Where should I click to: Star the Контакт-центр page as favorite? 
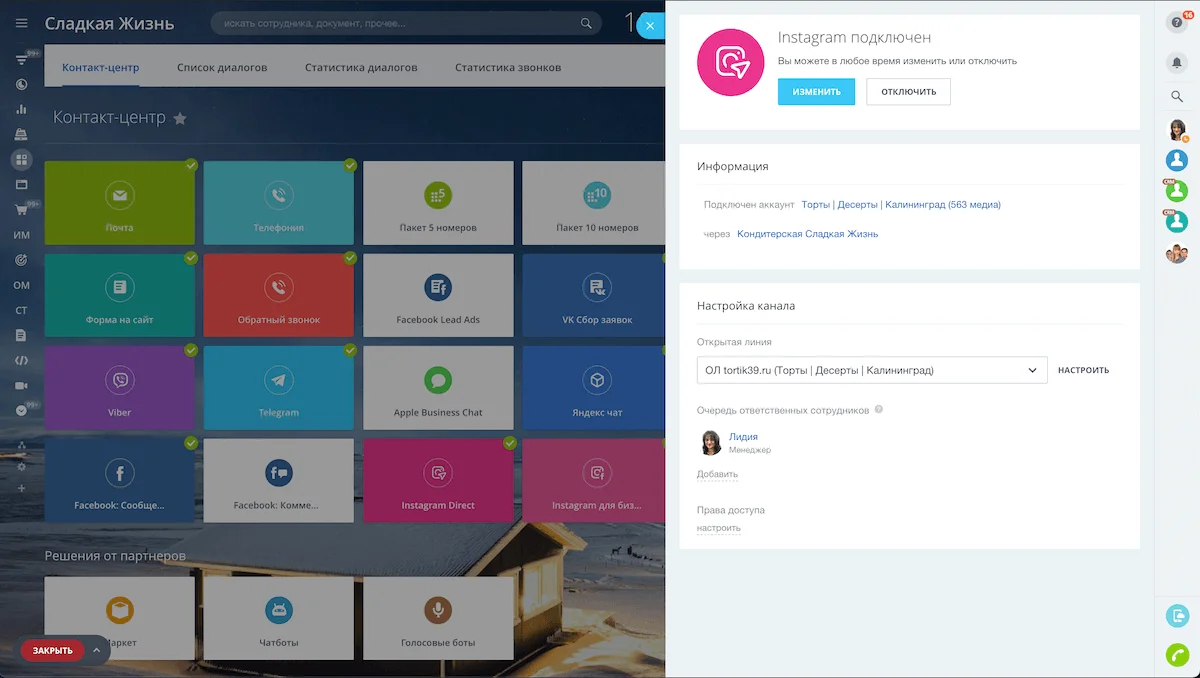[180, 119]
